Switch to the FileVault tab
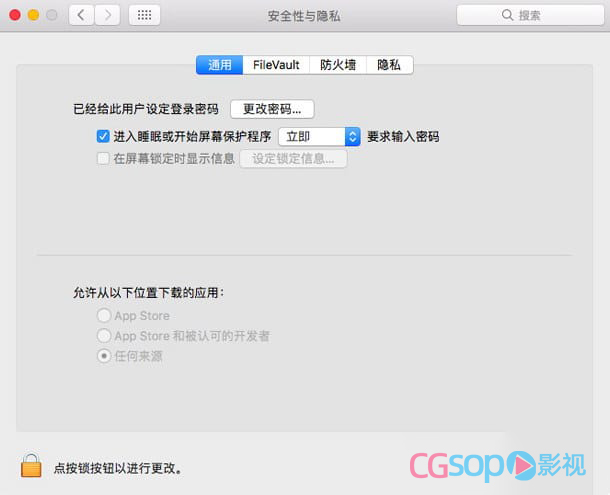The width and height of the screenshot is (610, 495). (276, 65)
